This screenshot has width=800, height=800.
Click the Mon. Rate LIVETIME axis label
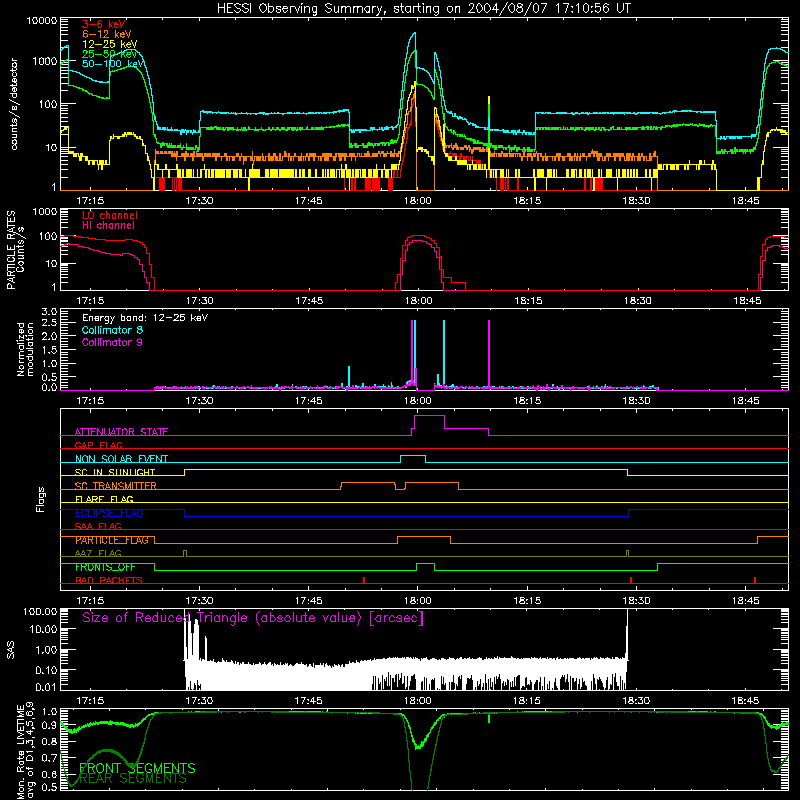(25, 752)
